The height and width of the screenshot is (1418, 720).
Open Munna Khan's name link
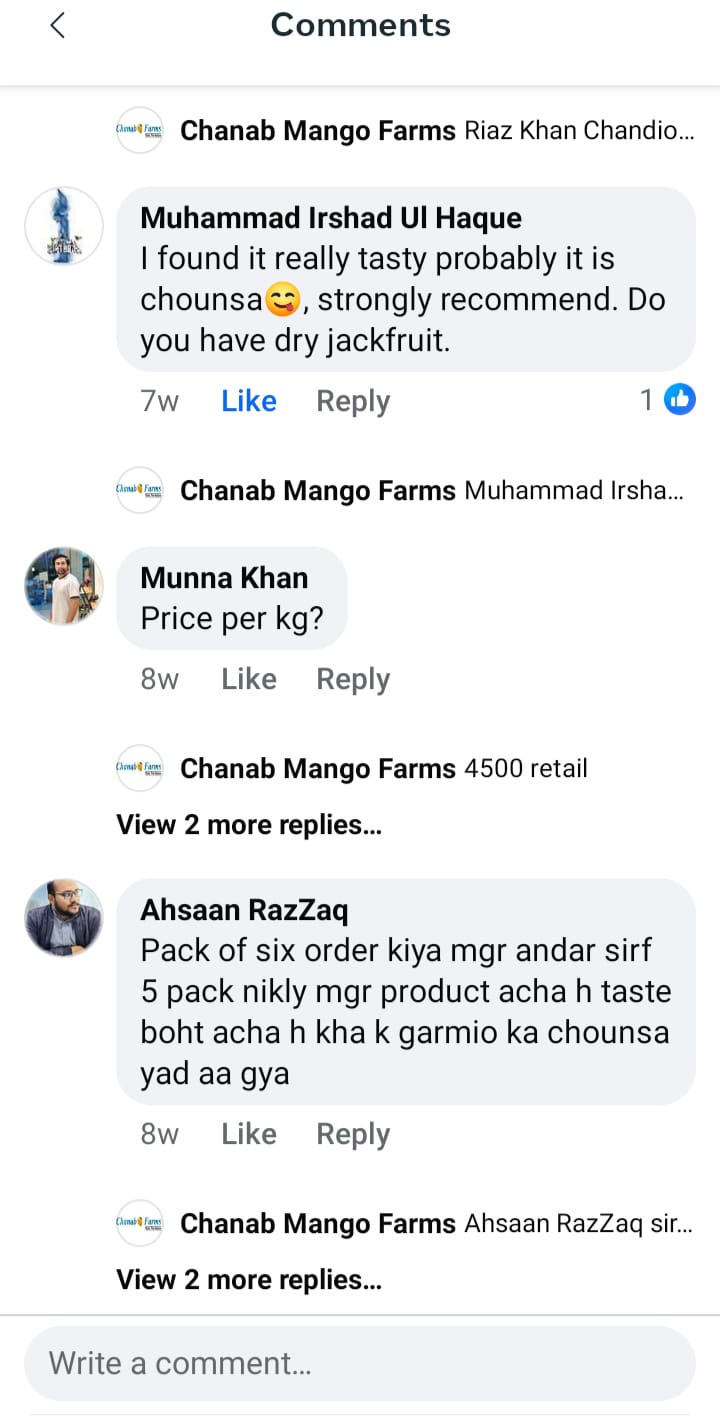point(224,578)
